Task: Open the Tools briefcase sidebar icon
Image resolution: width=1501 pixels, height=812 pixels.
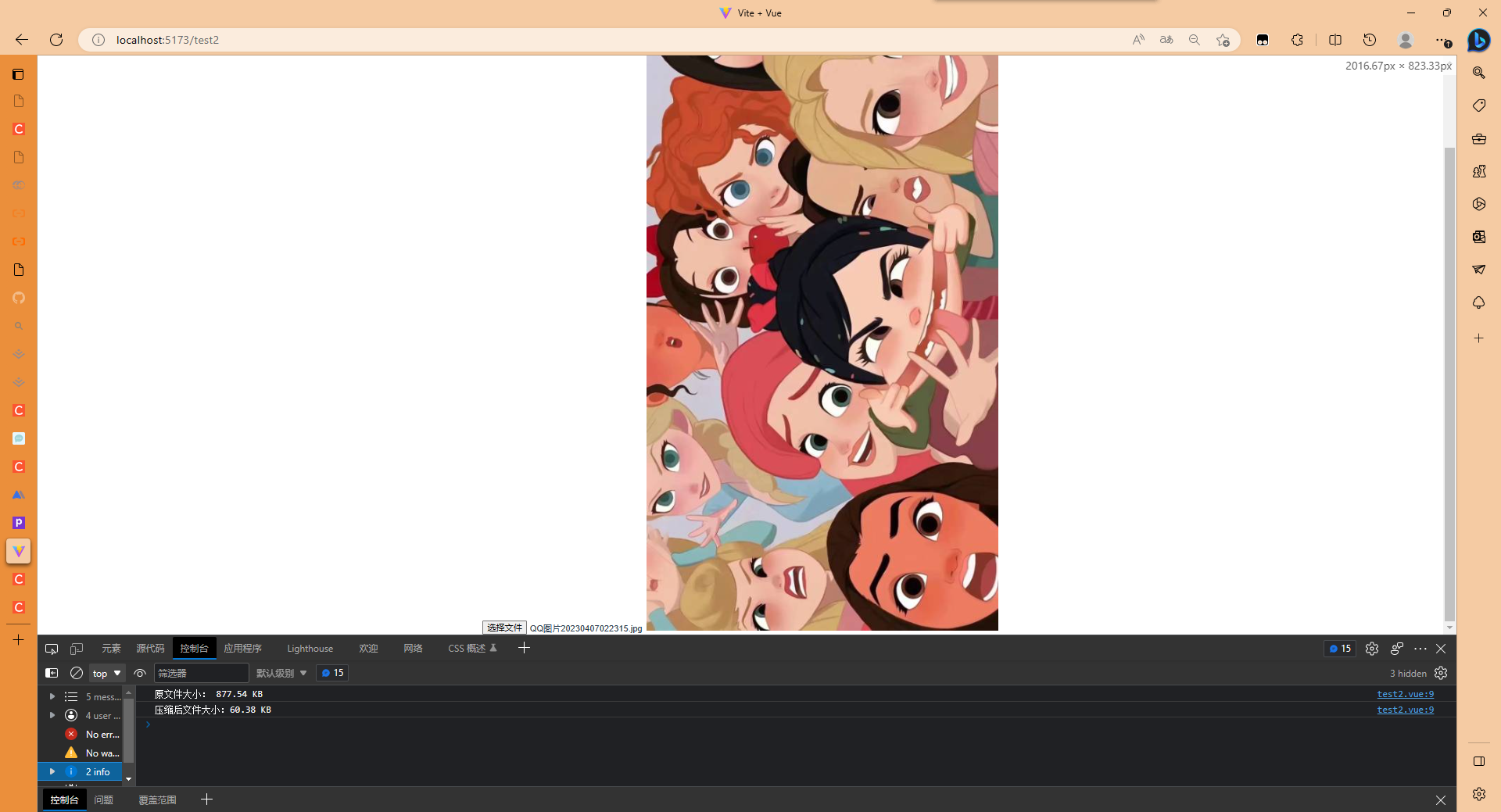Action: click(1479, 138)
